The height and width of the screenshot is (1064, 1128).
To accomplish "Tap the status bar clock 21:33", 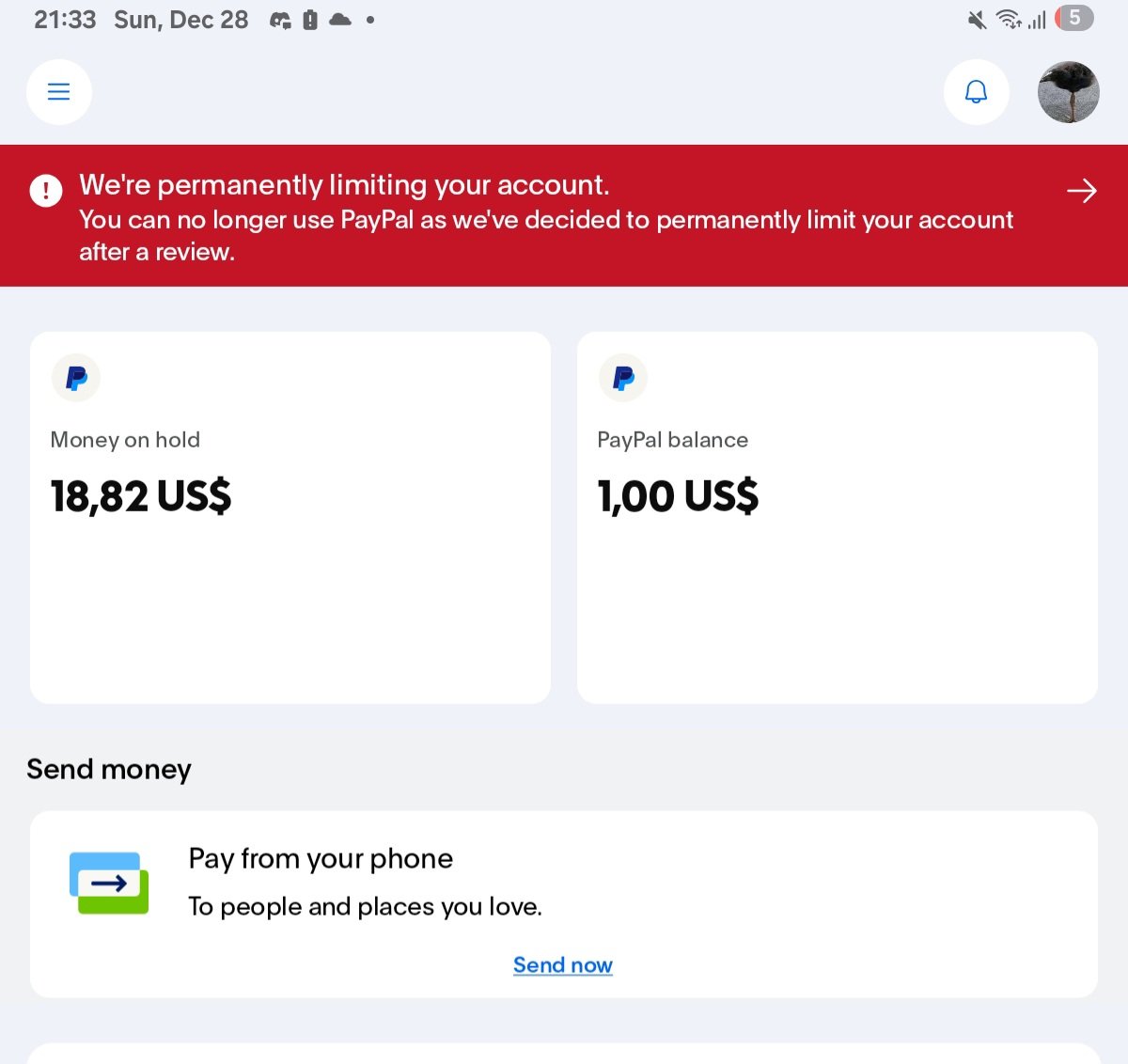I will (x=65, y=20).
